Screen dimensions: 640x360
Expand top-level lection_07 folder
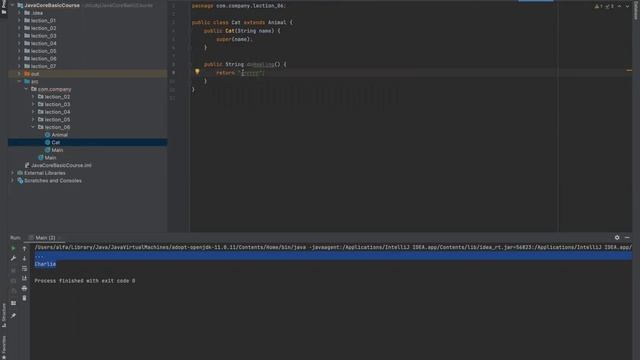click(x=19, y=66)
